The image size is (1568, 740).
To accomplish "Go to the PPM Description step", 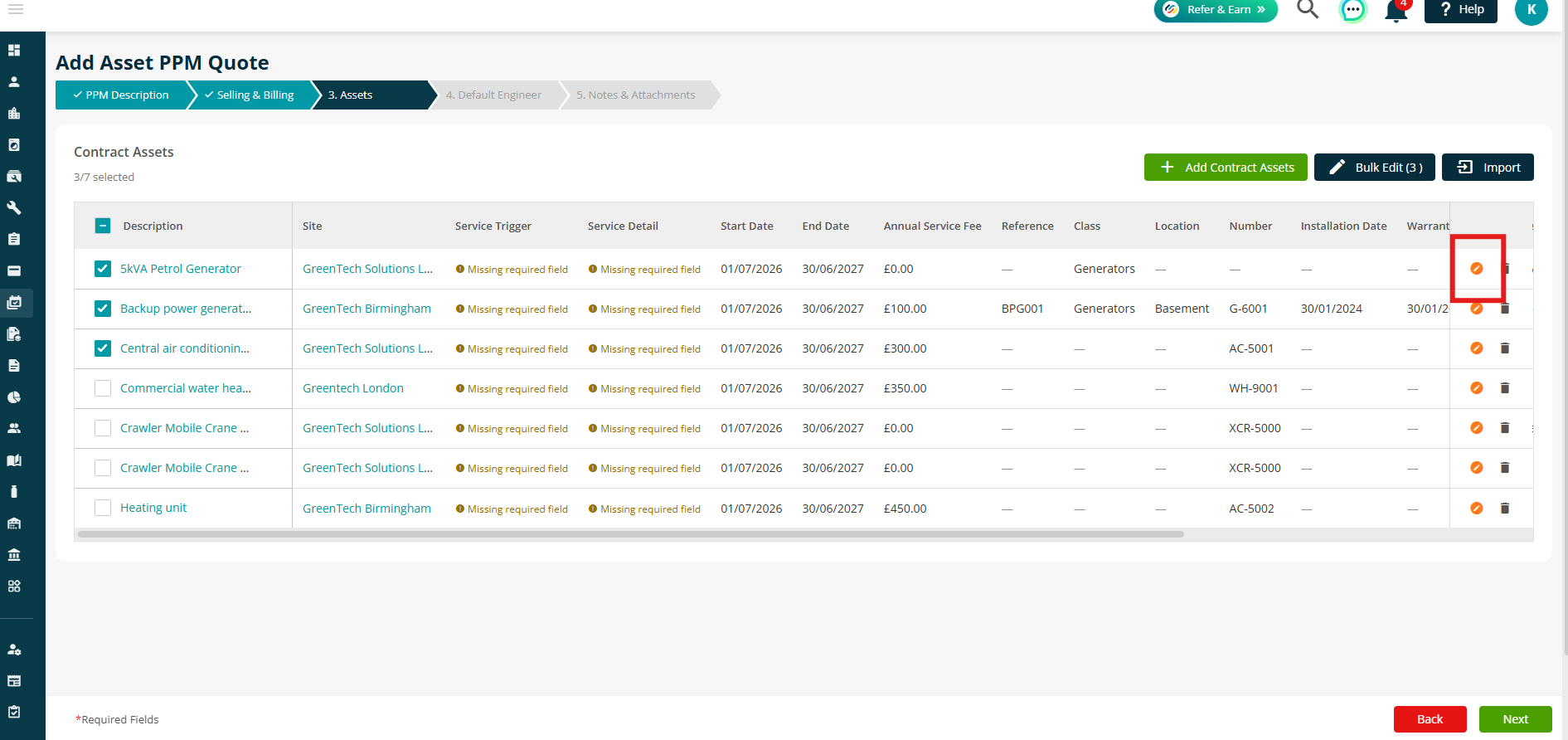I will (x=121, y=95).
